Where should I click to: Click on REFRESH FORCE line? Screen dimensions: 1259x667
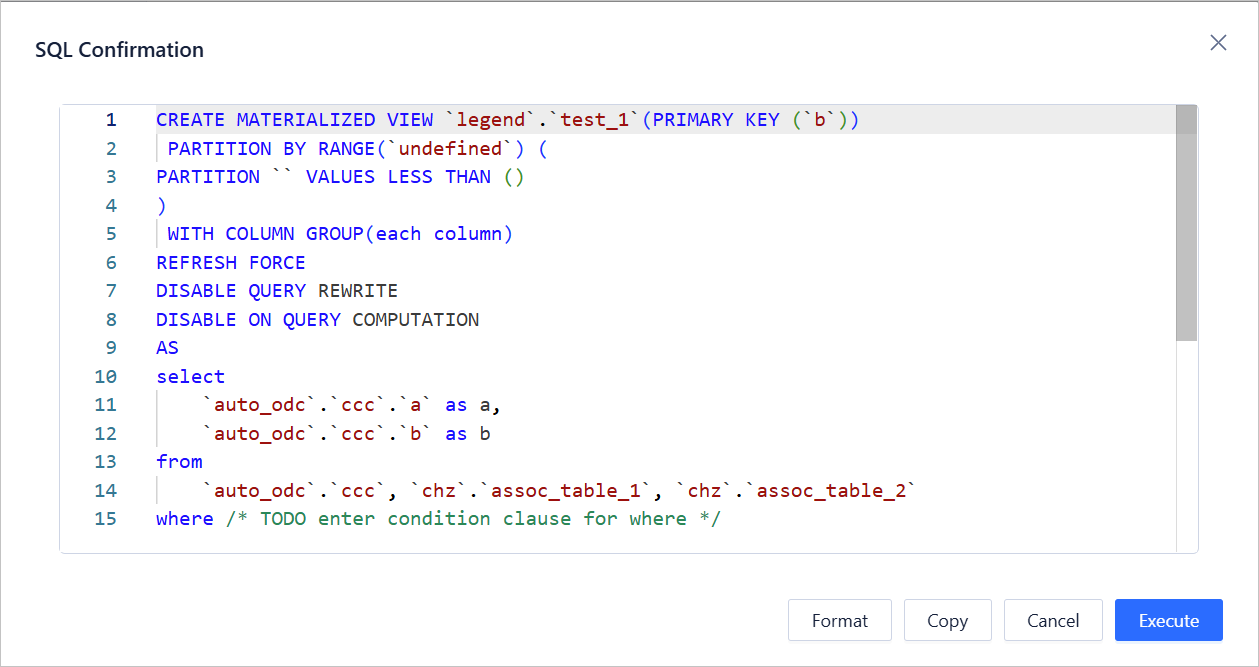click(230, 263)
